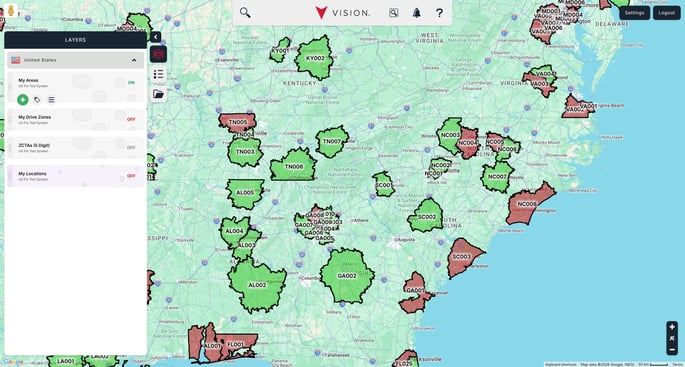The height and width of the screenshot is (367, 685).
Task: Select the red NC004 area
Action: point(467,143)
